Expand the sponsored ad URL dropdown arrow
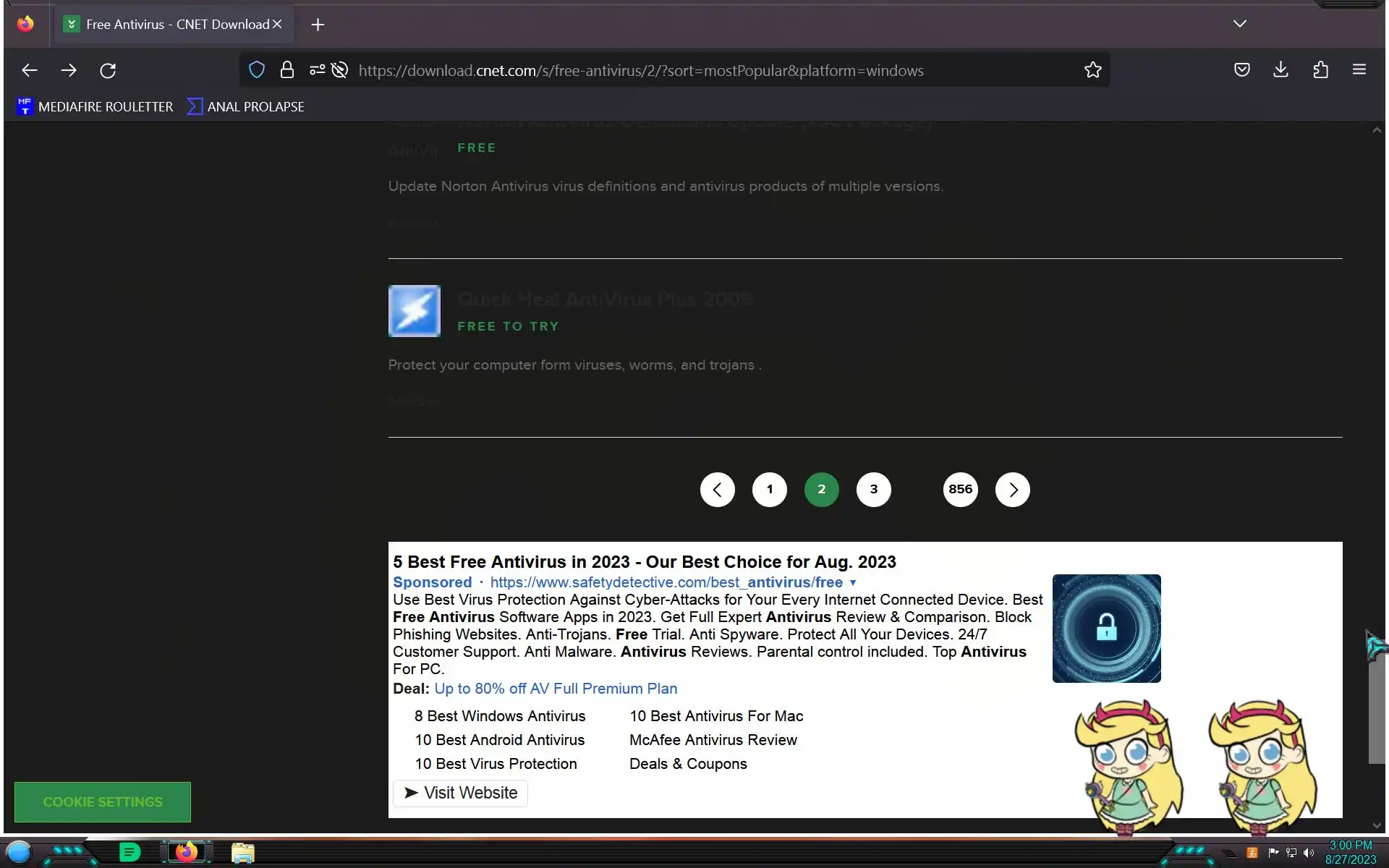 point(853,583)
